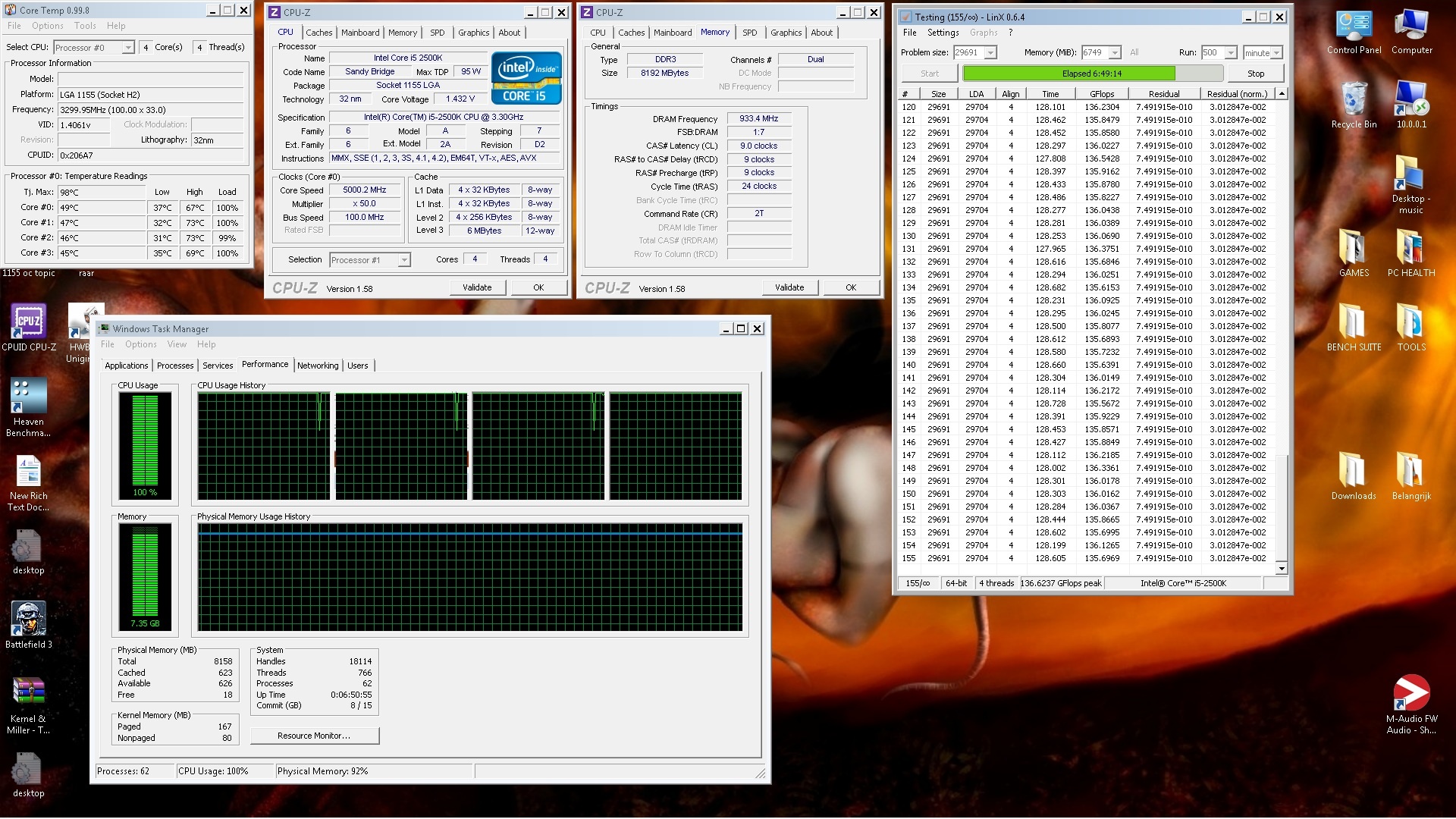This screenshot has height=819, width=1456.
Task: Open the Graphics tab in CPU-Z Memory window
Action: pos(786,33)
